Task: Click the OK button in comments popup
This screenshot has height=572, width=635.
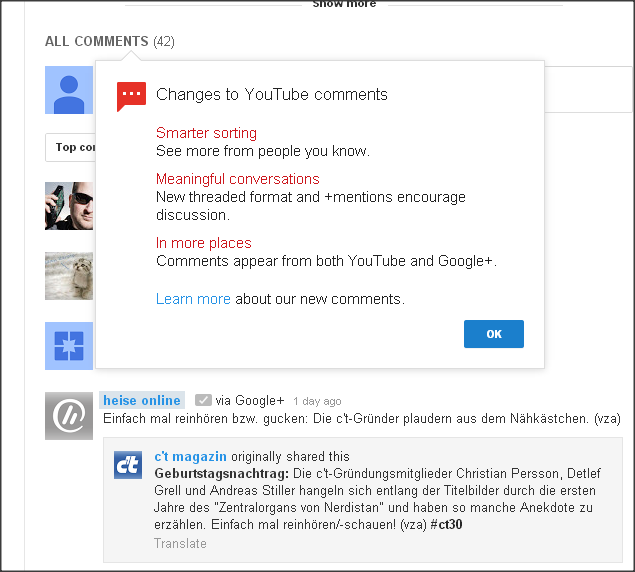Action: pyautogui.click(x=494, y=334)
